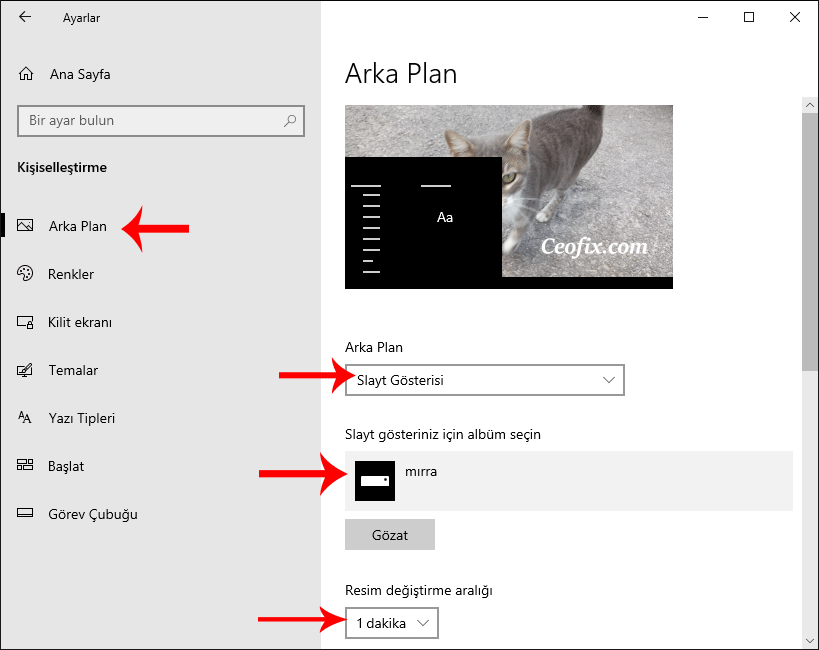Click the scrollbar up arrow
This screenshot has height=650, width=819.
click(x=810, y=105)
